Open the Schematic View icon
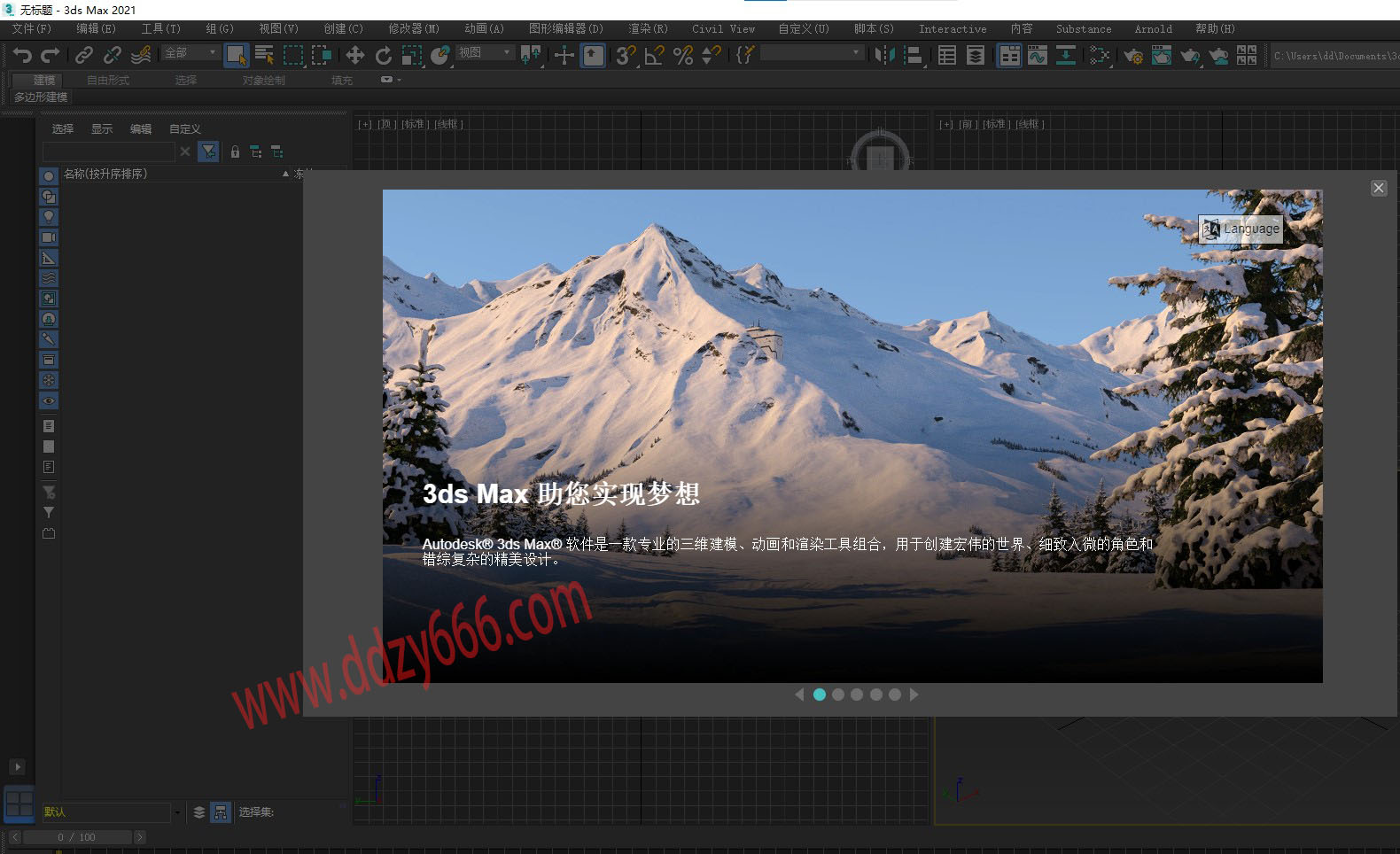The image size is (1400, 854). coord(1066,55)
